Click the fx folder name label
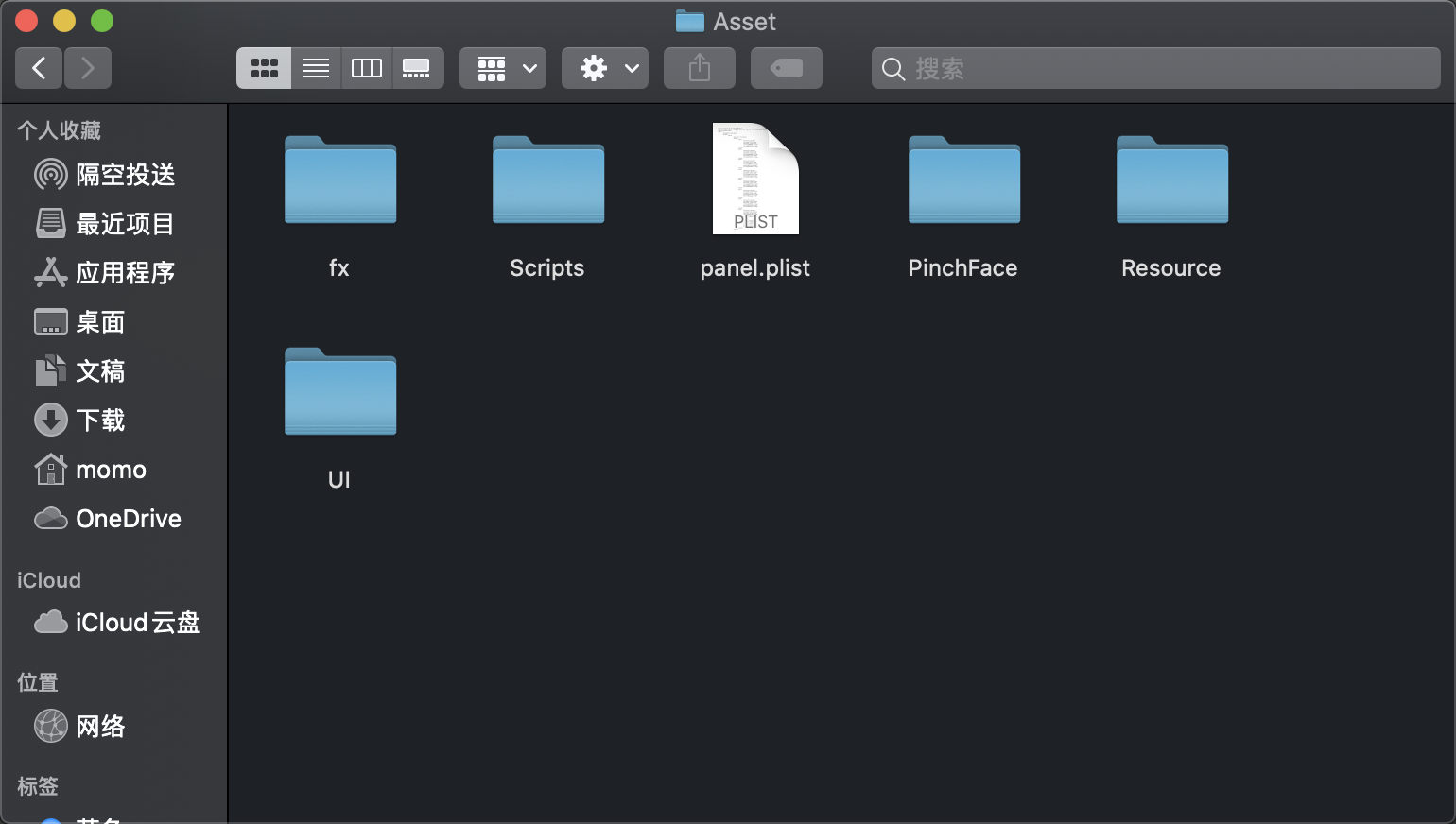Screen dimensions: 1456x824 click(339, 268)
